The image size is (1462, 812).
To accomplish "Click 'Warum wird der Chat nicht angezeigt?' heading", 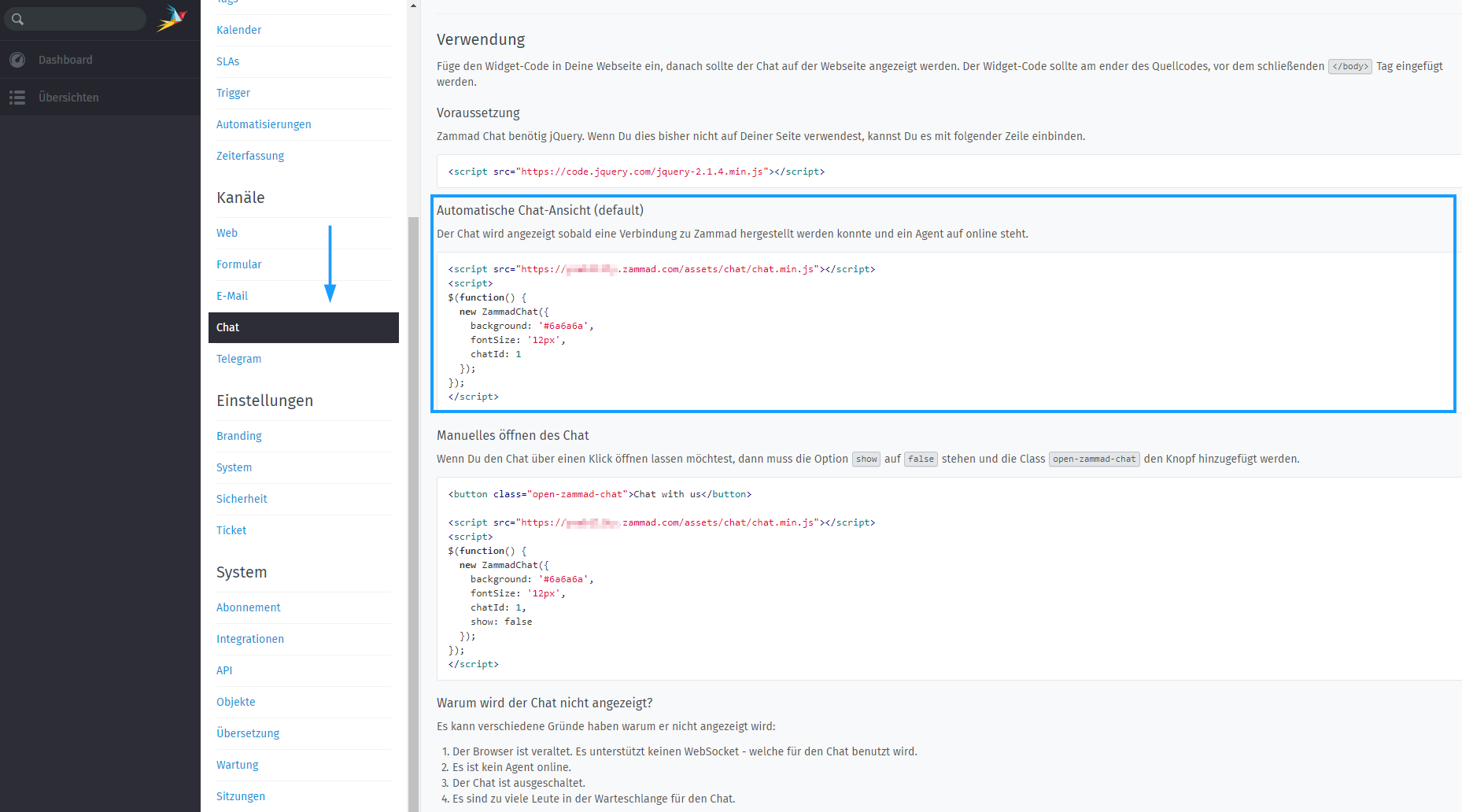I will click(545, 703).
